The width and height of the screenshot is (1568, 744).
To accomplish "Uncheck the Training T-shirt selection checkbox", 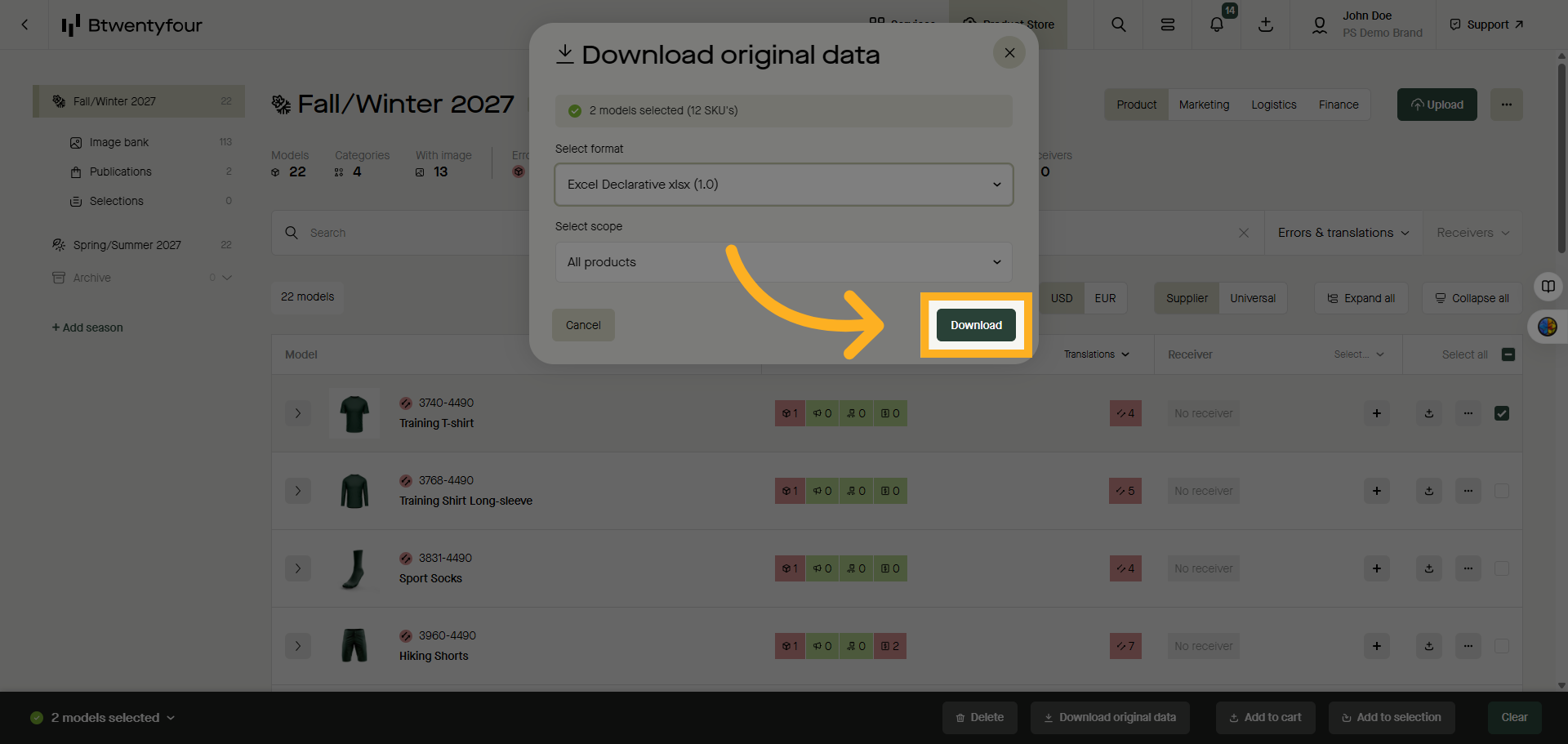I will [1502, 413].
